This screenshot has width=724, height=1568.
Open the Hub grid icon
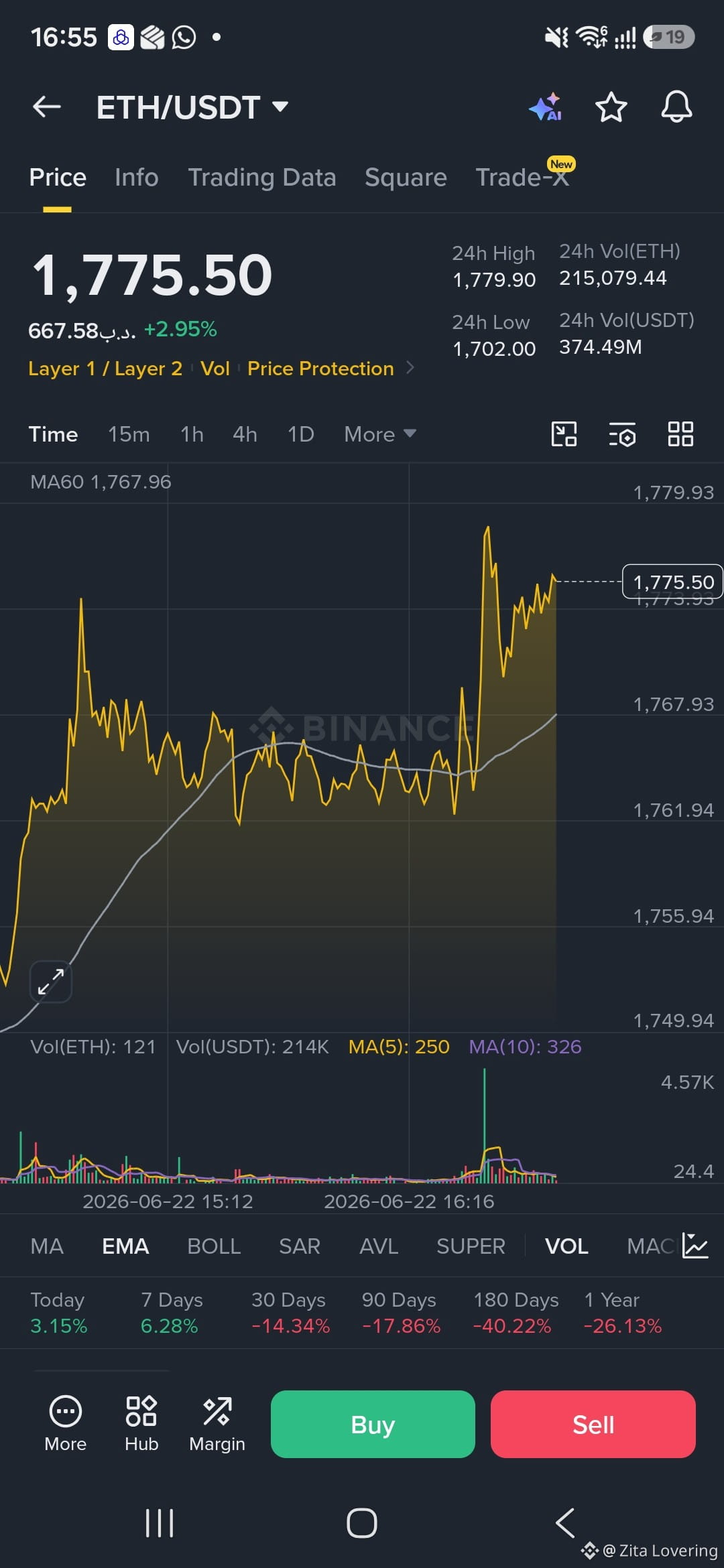click(x=141, y=1424)
